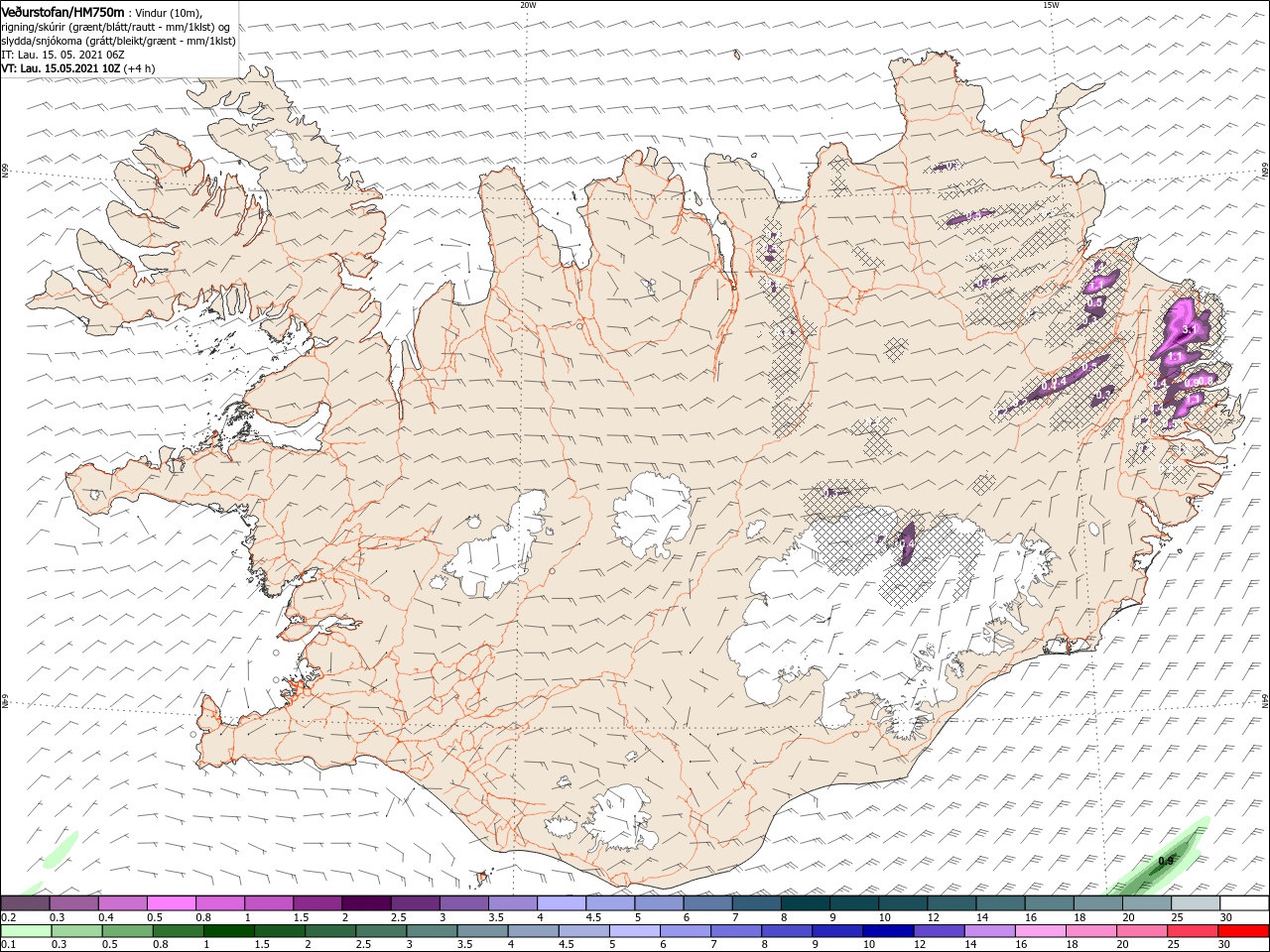Click the 3.1 precipitation value in east Iceland

1190,328
